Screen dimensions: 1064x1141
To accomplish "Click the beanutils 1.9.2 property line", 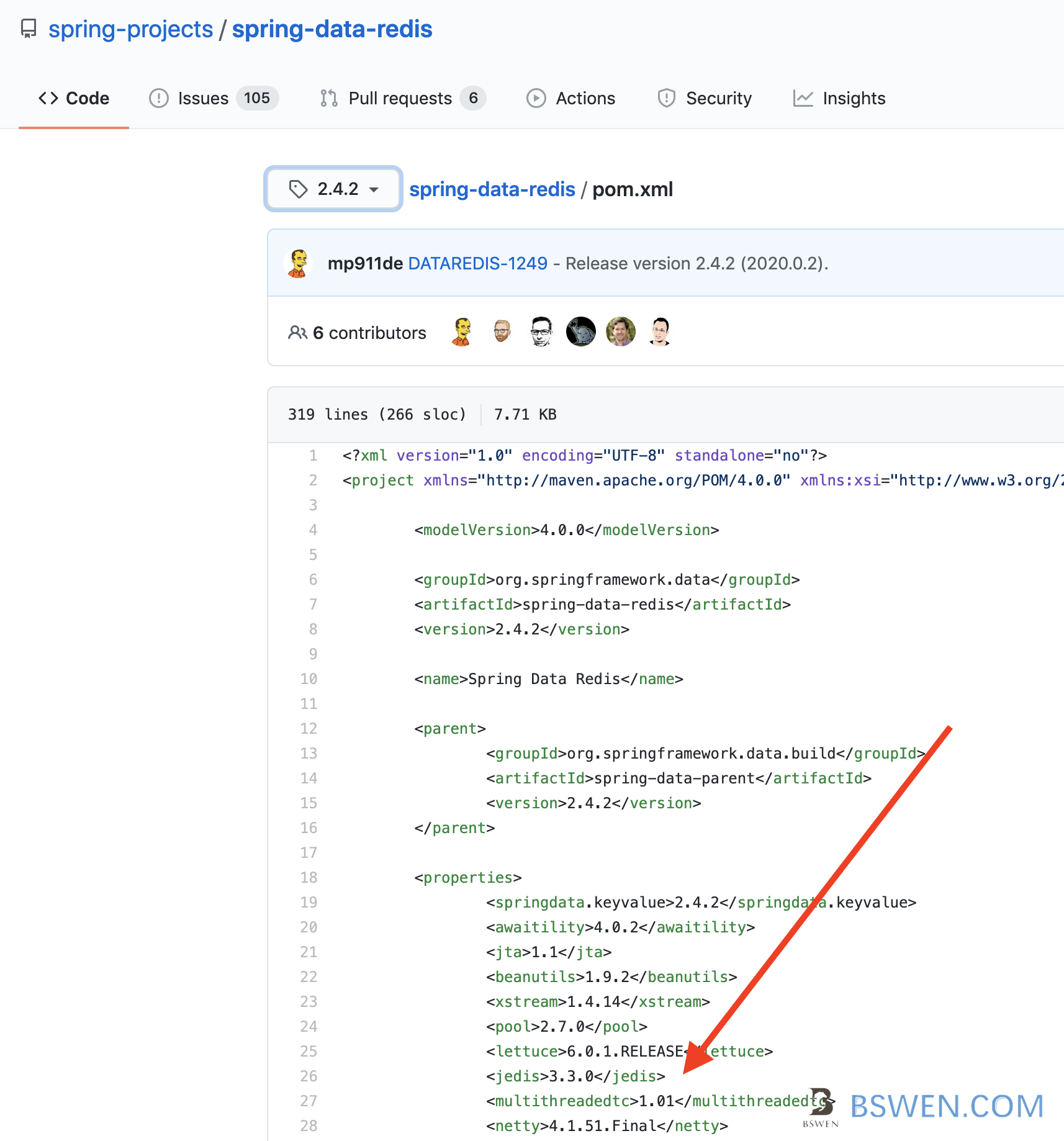I will [x=611, y=977].
